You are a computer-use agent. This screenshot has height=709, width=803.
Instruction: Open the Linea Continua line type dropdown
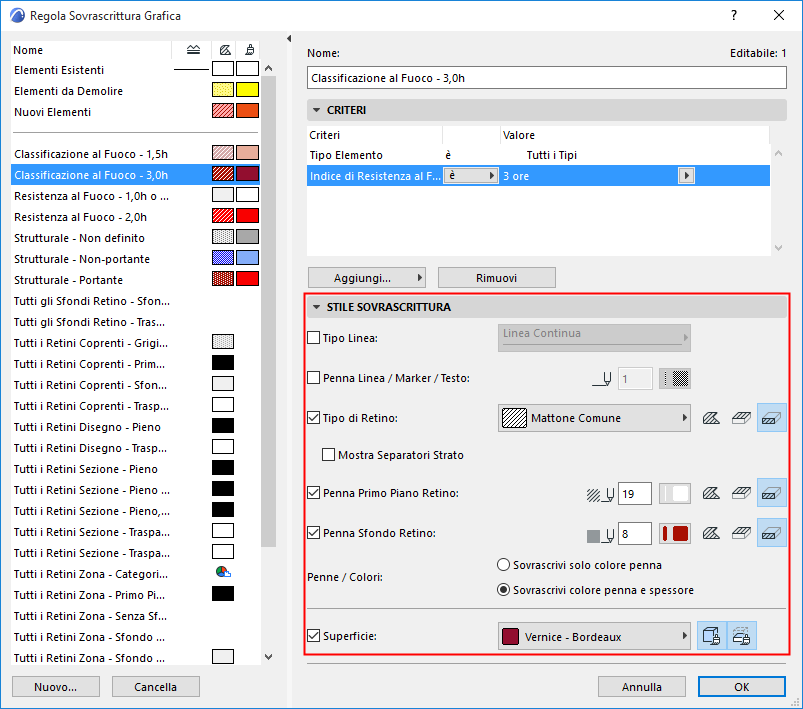(x=594, y=338)
